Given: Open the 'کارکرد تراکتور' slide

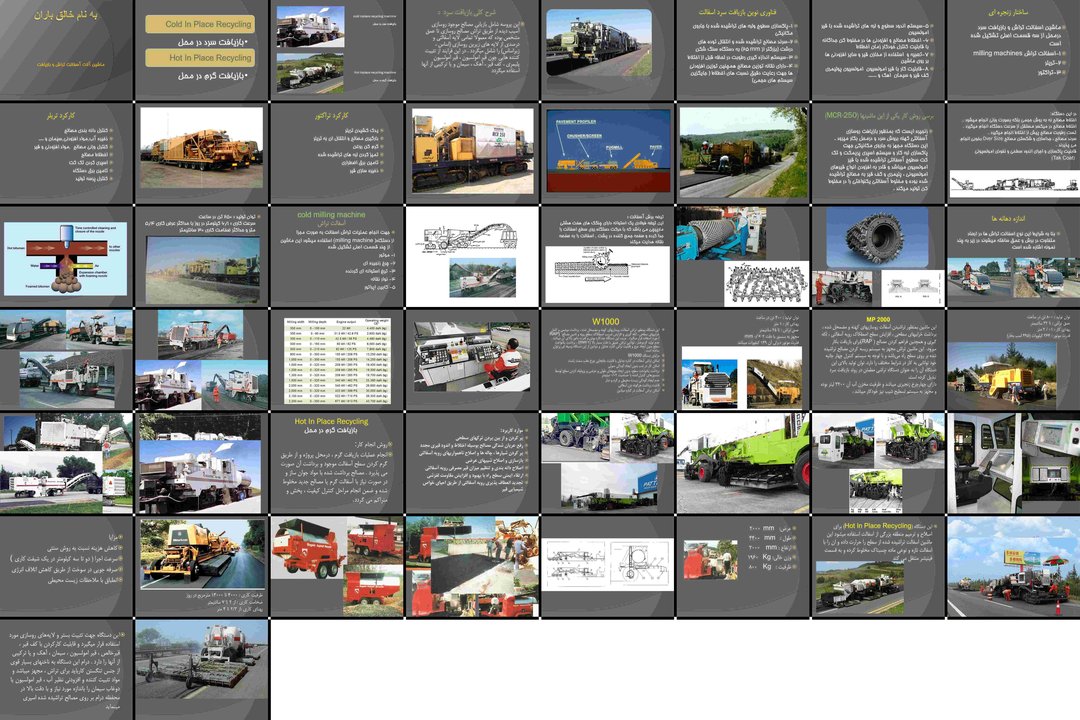Looking at the screenshot, I should (336, 153).
